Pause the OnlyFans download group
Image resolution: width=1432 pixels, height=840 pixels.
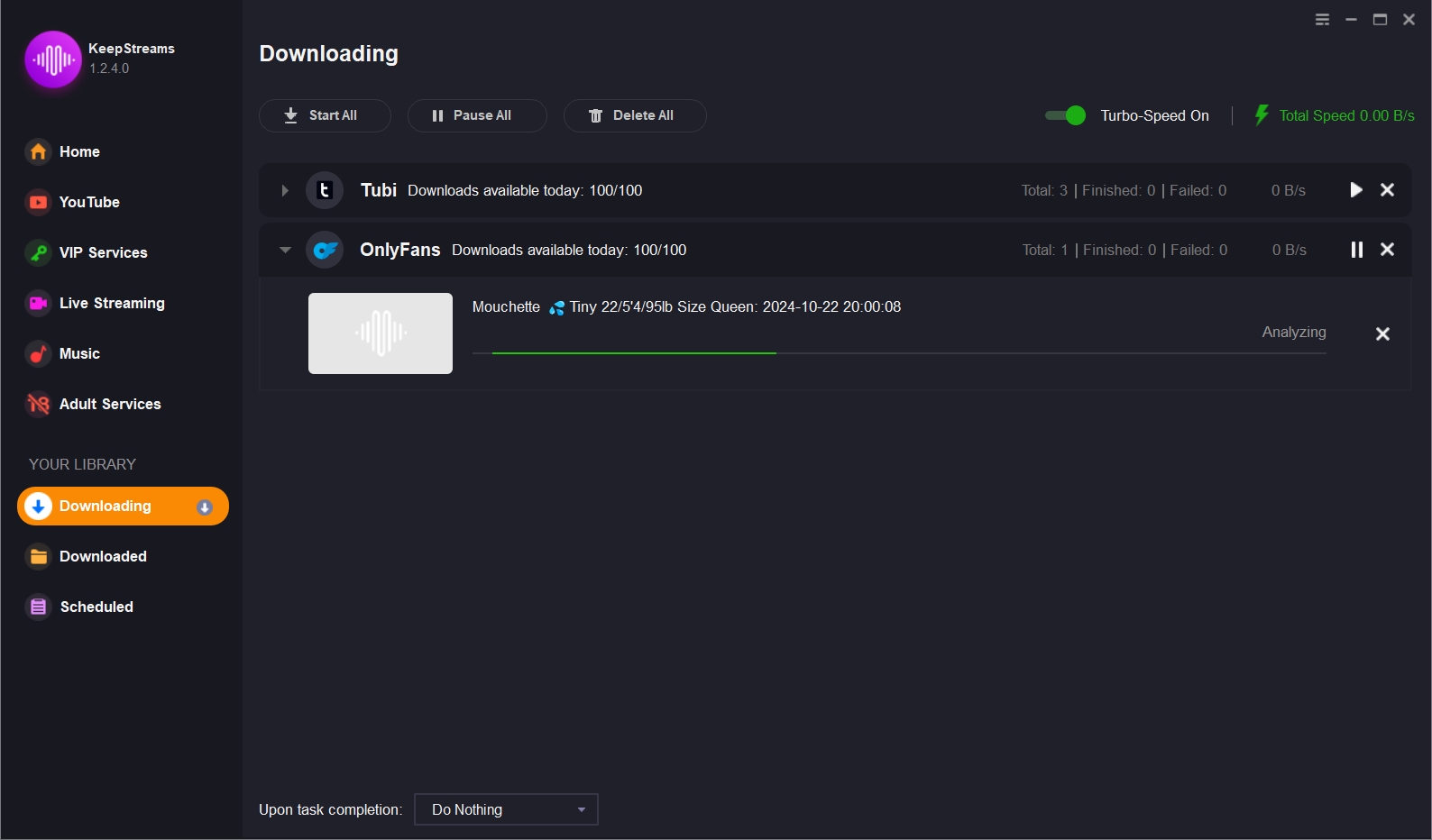[1356, 250]
